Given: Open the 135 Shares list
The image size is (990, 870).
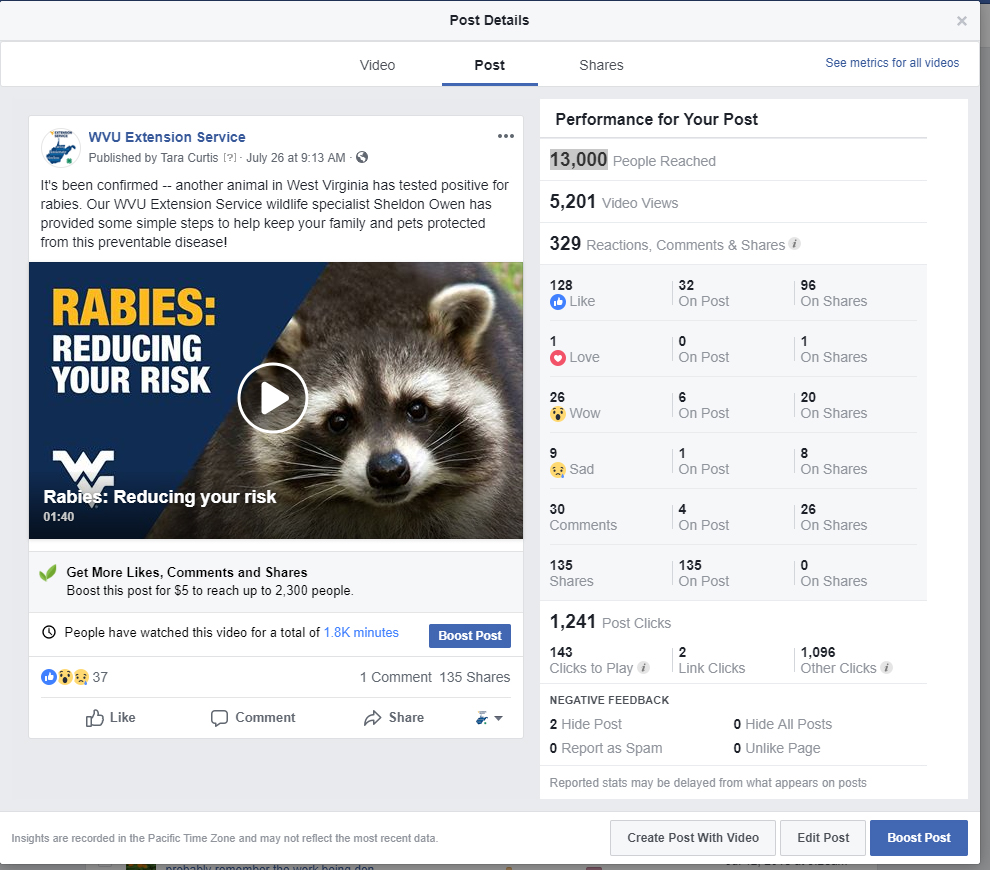Looking at the screenshot, I should (474, 677).
